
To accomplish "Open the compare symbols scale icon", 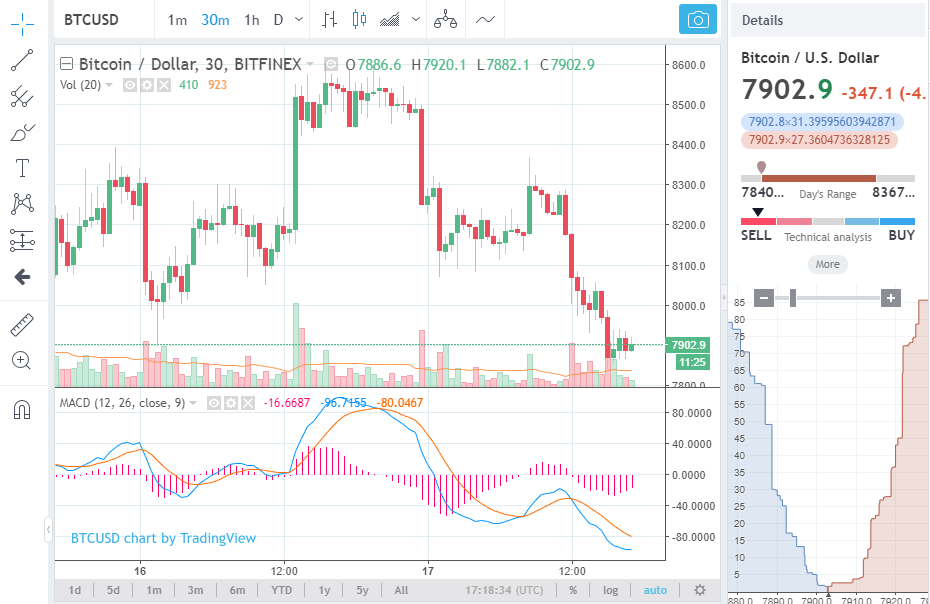I will click(x=446, y=20).
